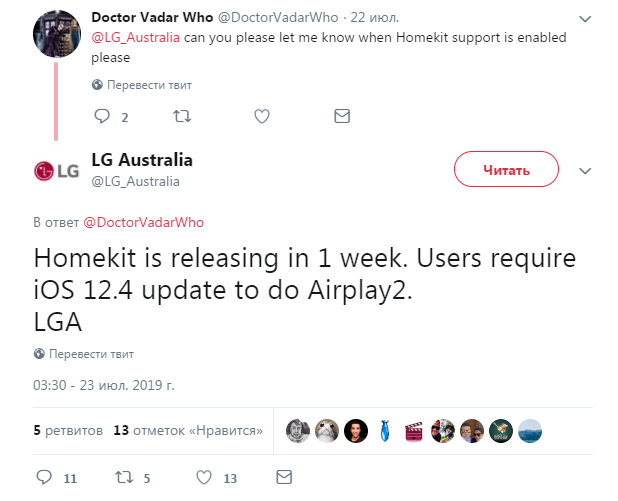Open options chevron on Doctor Vadar tweet
Viewport: 618px width, 501px height.
(x=586, y=19)
